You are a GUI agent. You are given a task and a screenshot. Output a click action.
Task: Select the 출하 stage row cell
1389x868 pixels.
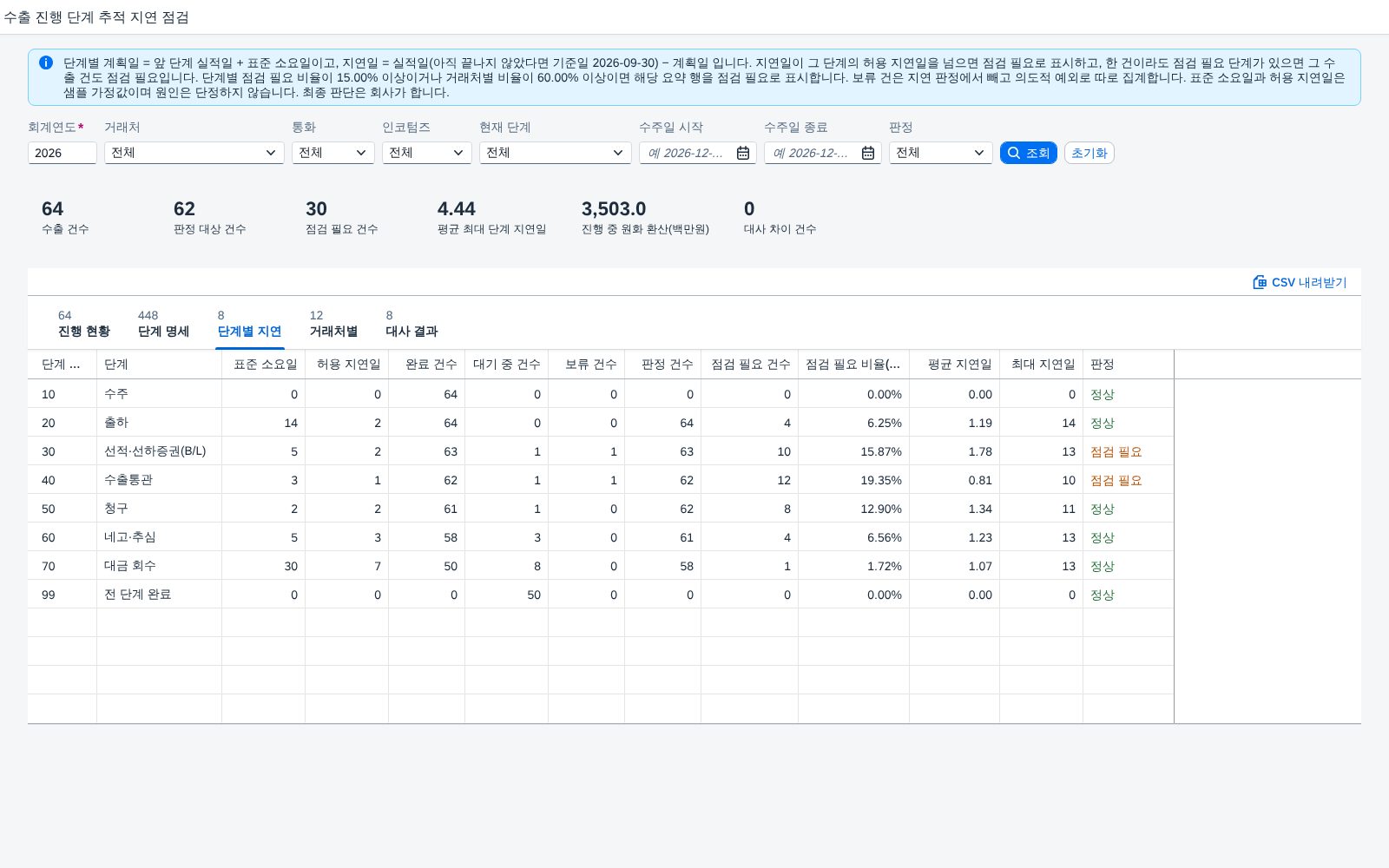pyautogui.click(x=160, y=423)
